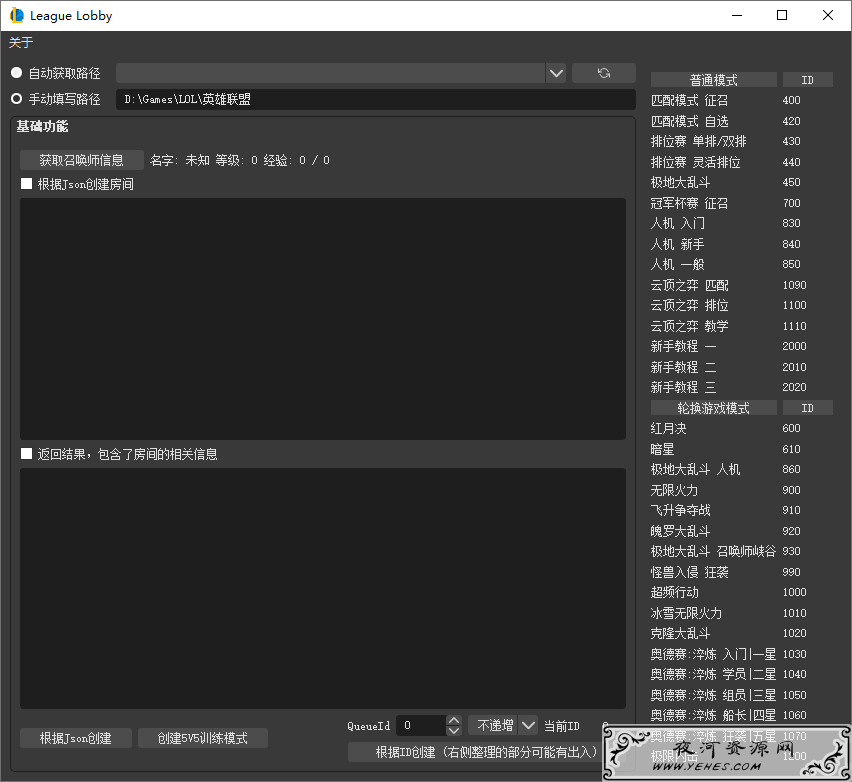Select the 红月决 row
The width and height of the screenshot is (852, 782).
[x=742, y=428]
